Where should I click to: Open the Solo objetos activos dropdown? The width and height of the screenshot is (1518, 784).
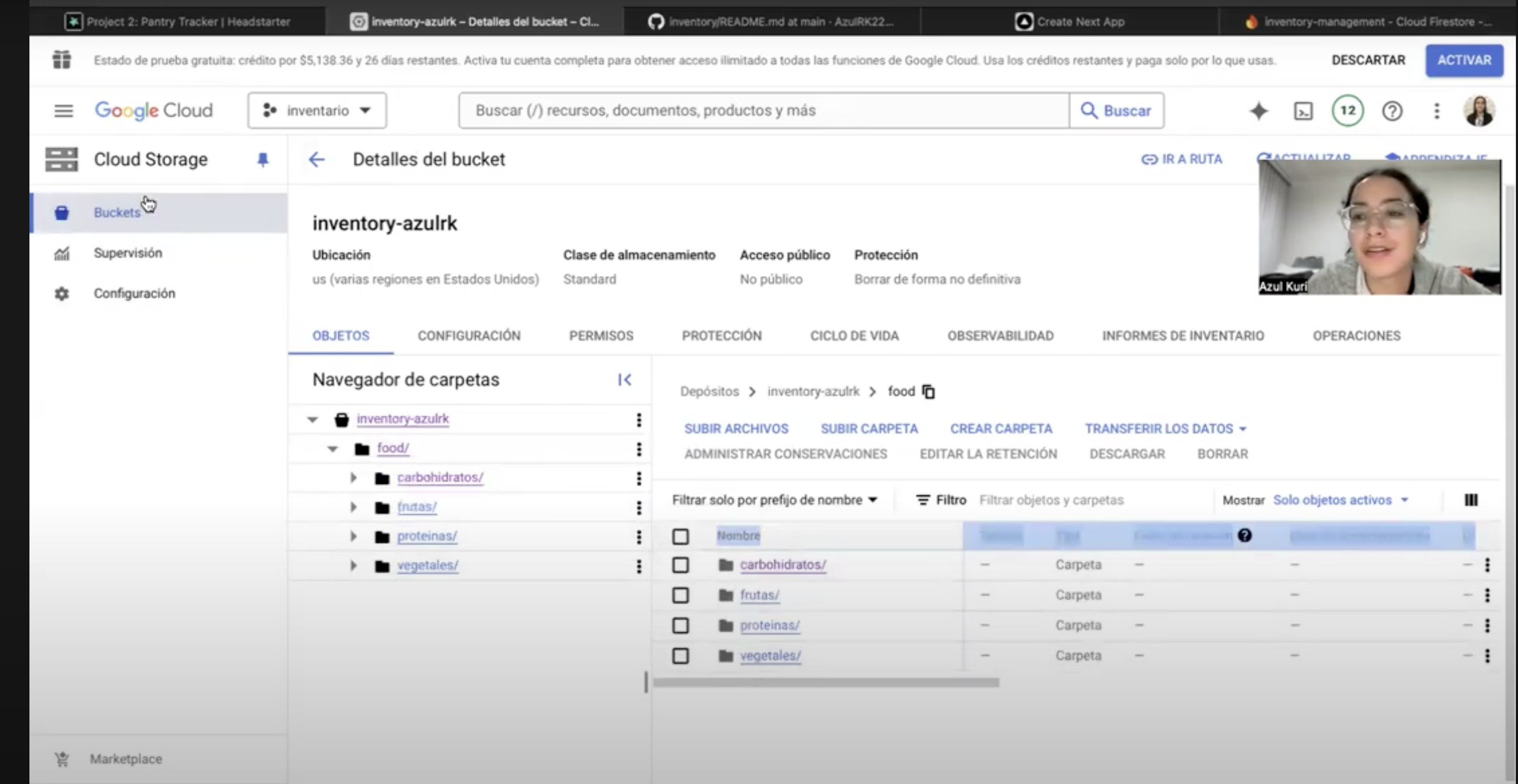1341,500
